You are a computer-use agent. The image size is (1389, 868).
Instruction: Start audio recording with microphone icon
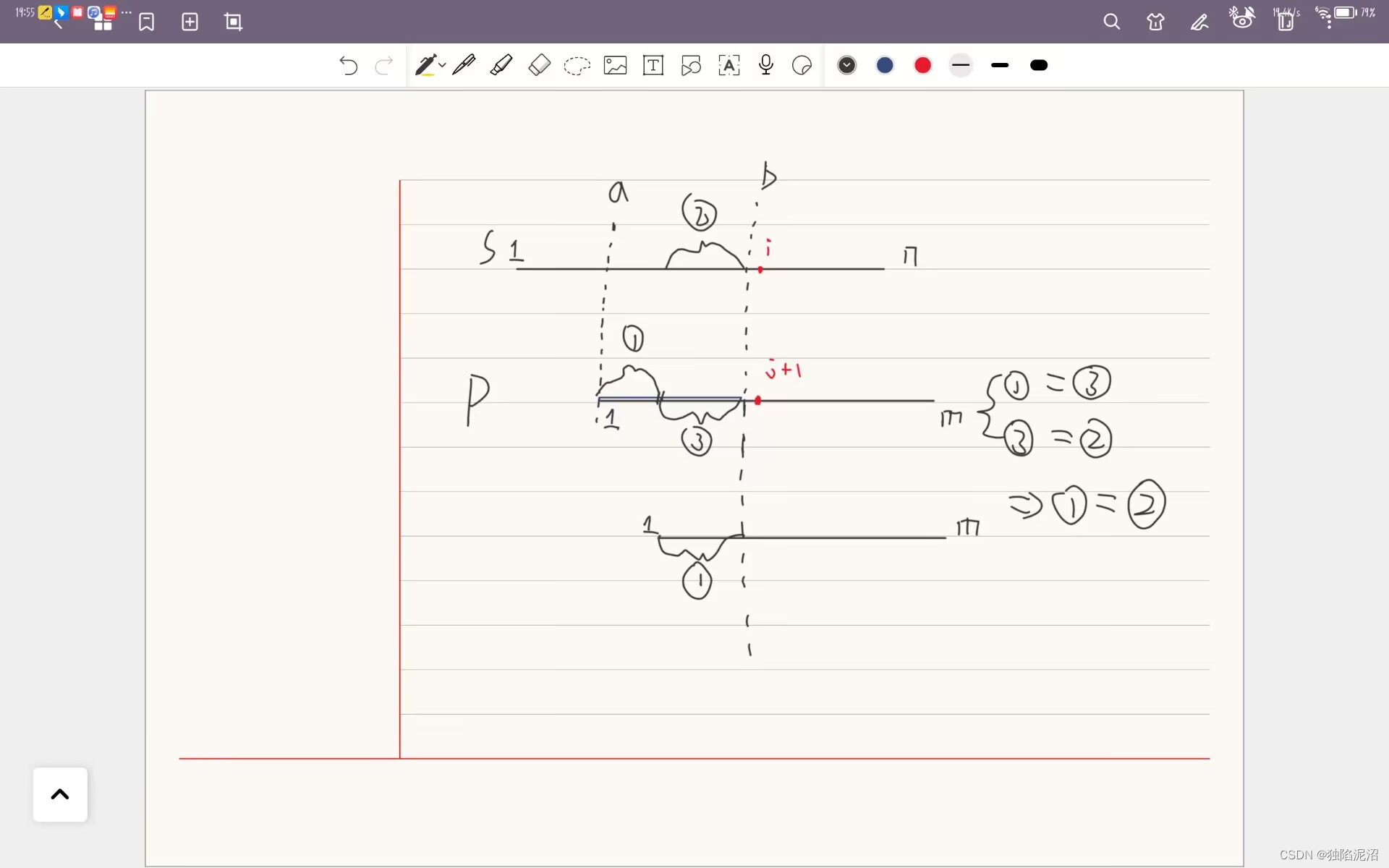point(766,65)
